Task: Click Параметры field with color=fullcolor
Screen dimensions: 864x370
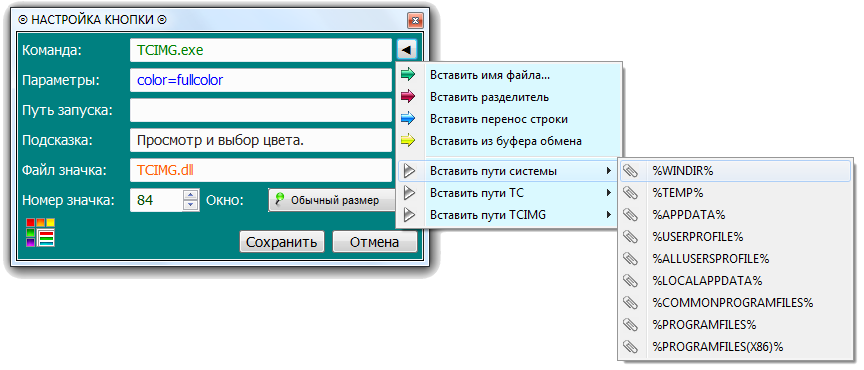Action: tap(261, 81)
